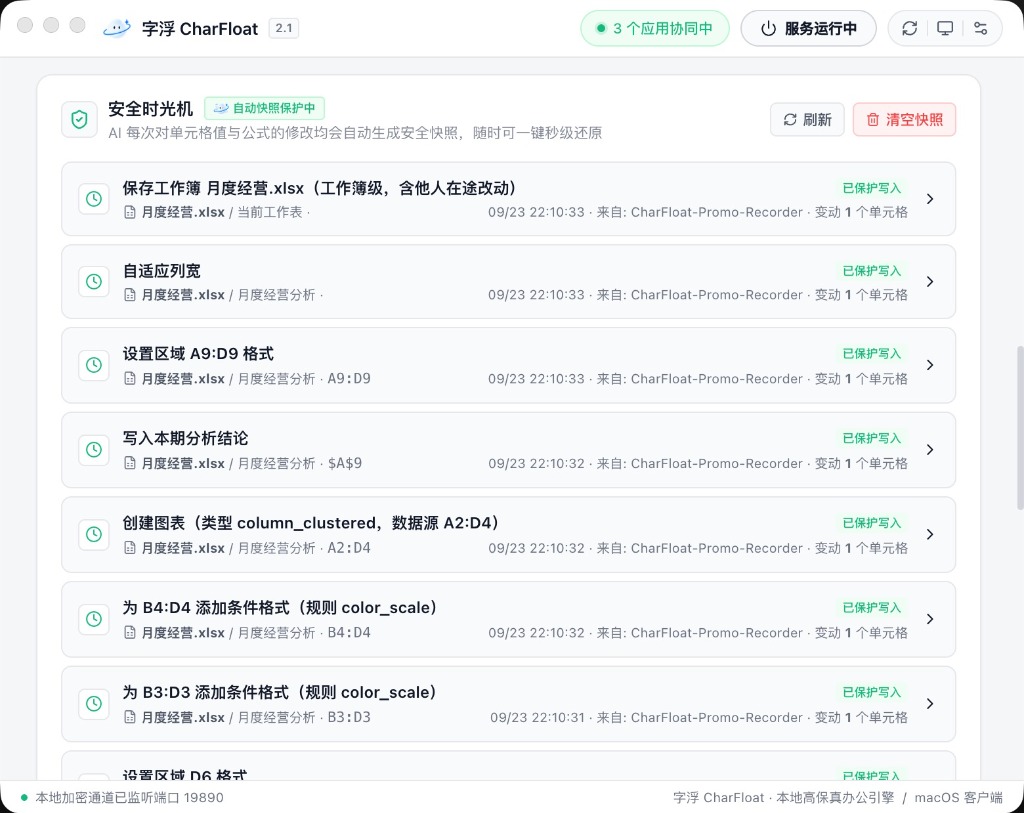Click the CharFloat whale logo icon
Image resolution: width=1024 pixels, height=813 pixels.
pyautogui.click(x=117, y=29)
